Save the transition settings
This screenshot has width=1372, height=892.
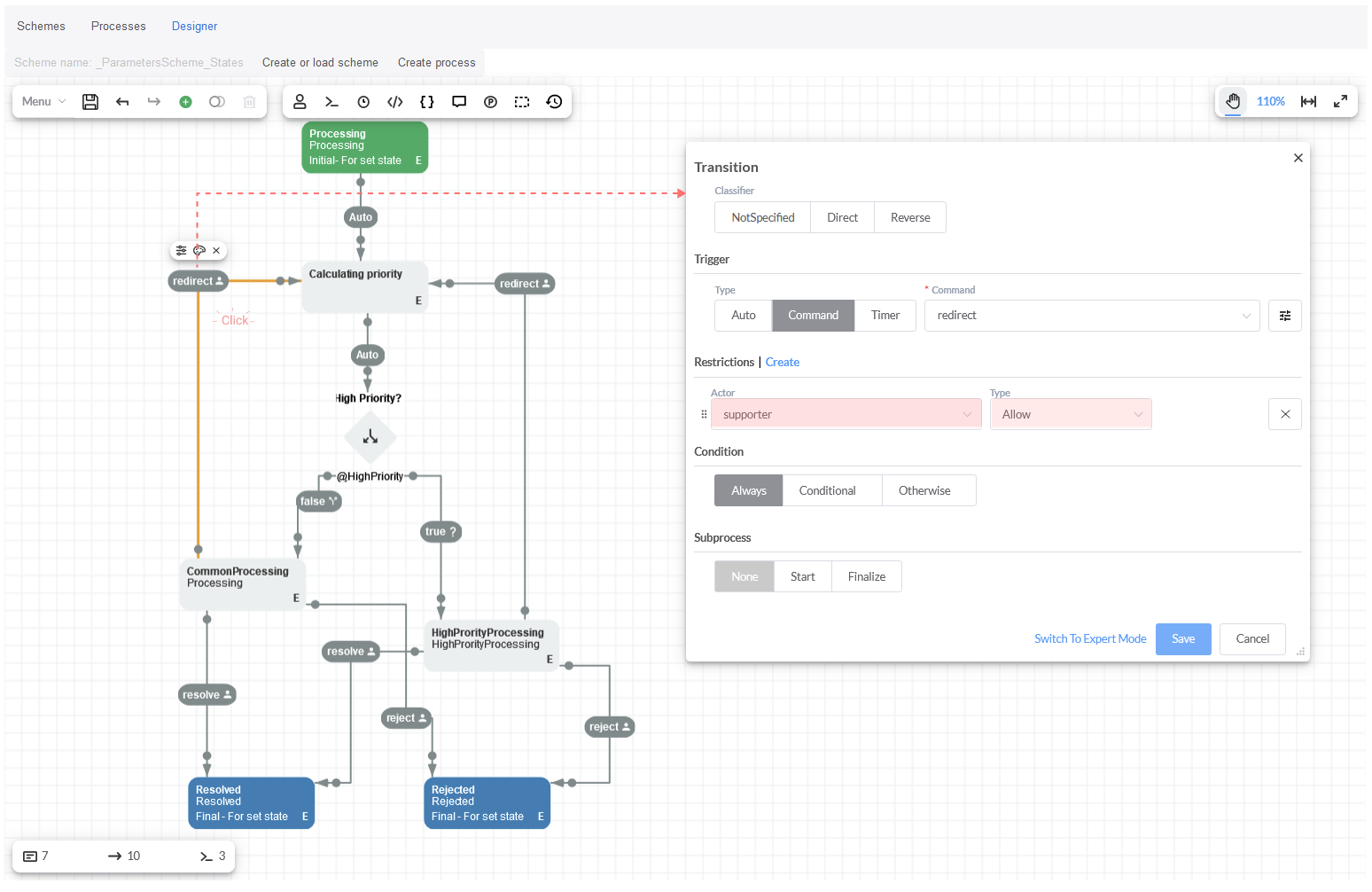pos(1183,639)
